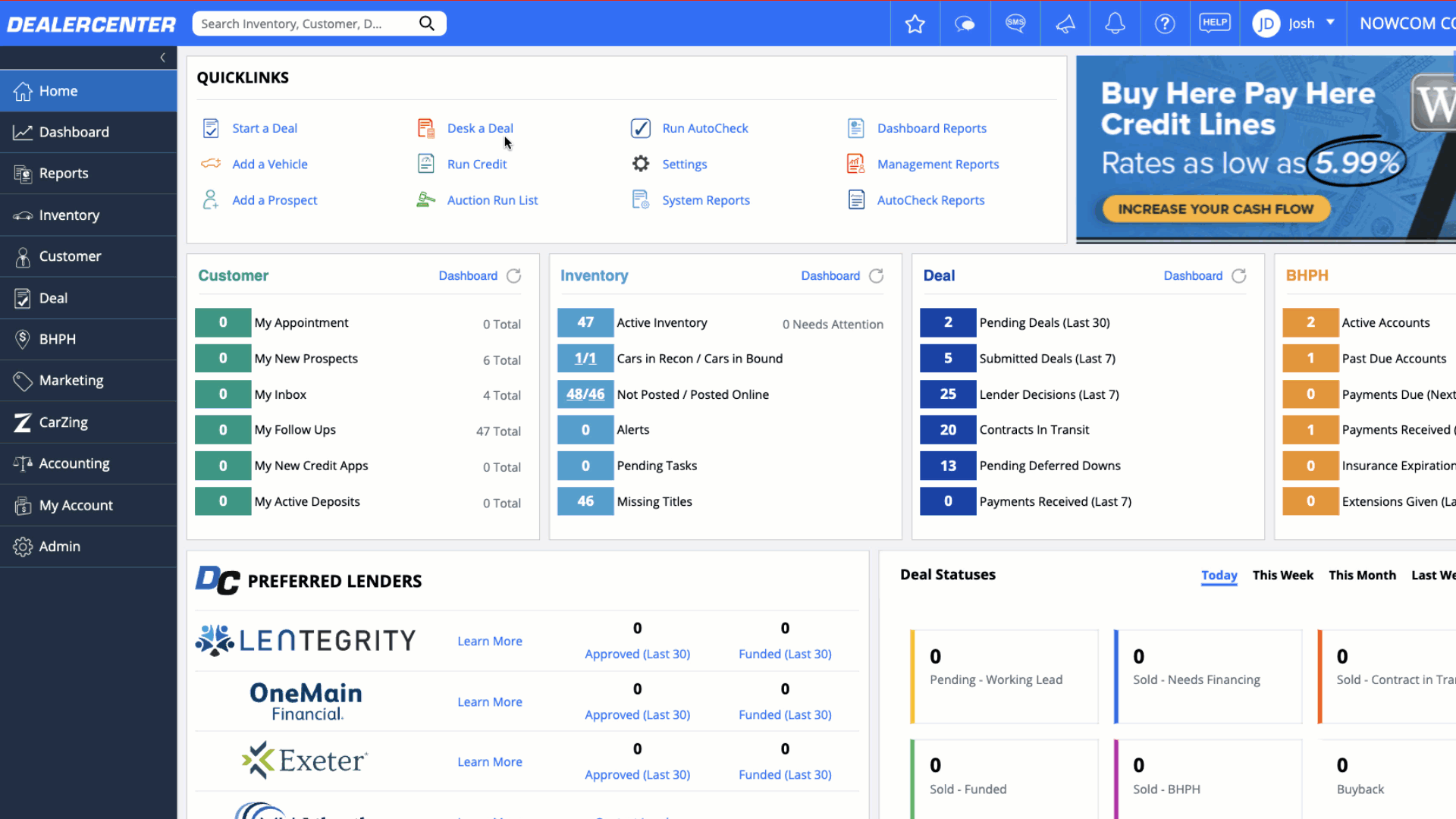Viewport: 1456px width, 819px height.
Task: Click the 48/46 Not Posted count
Action: pyautogui.click(x=585, y=394)
